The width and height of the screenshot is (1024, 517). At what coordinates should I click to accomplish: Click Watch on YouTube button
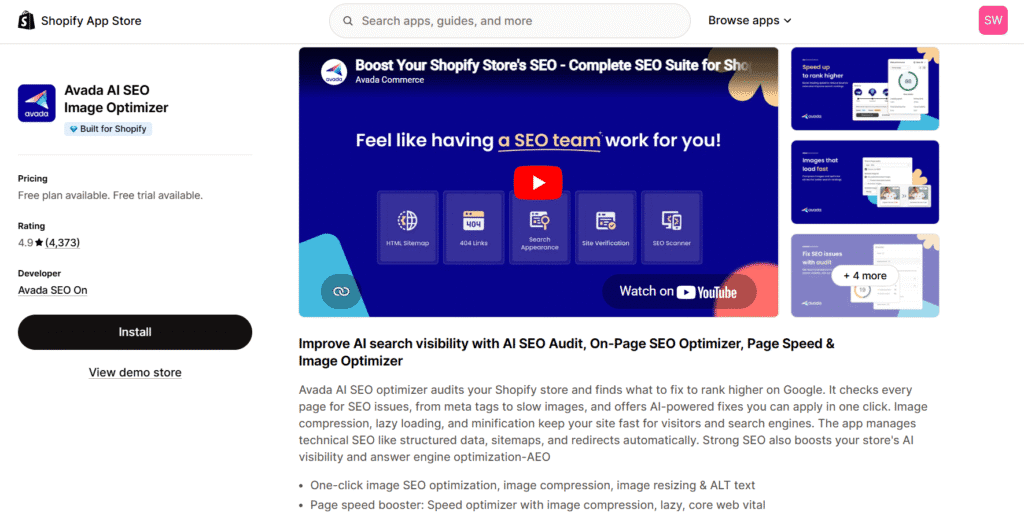coord(679,292)
